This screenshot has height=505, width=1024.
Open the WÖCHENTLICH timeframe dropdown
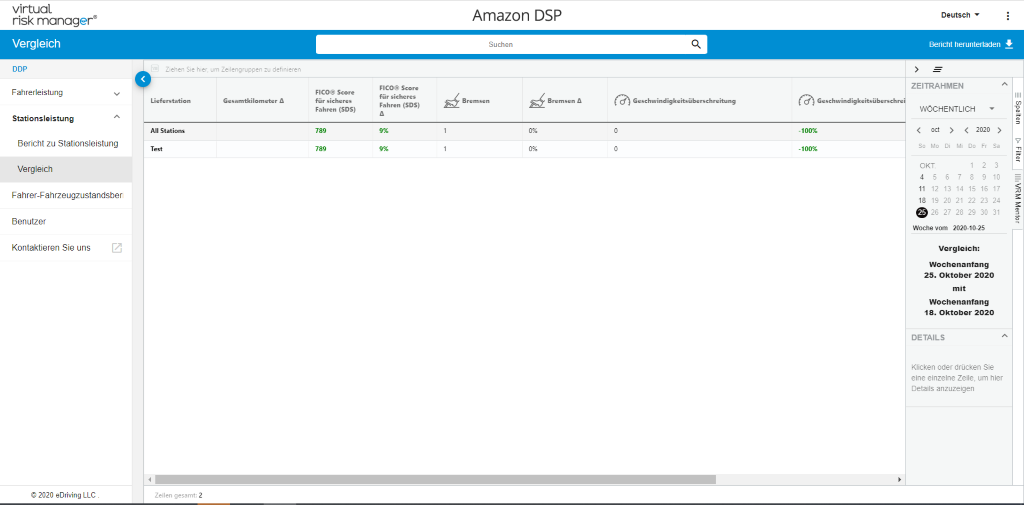pos(957,108)
